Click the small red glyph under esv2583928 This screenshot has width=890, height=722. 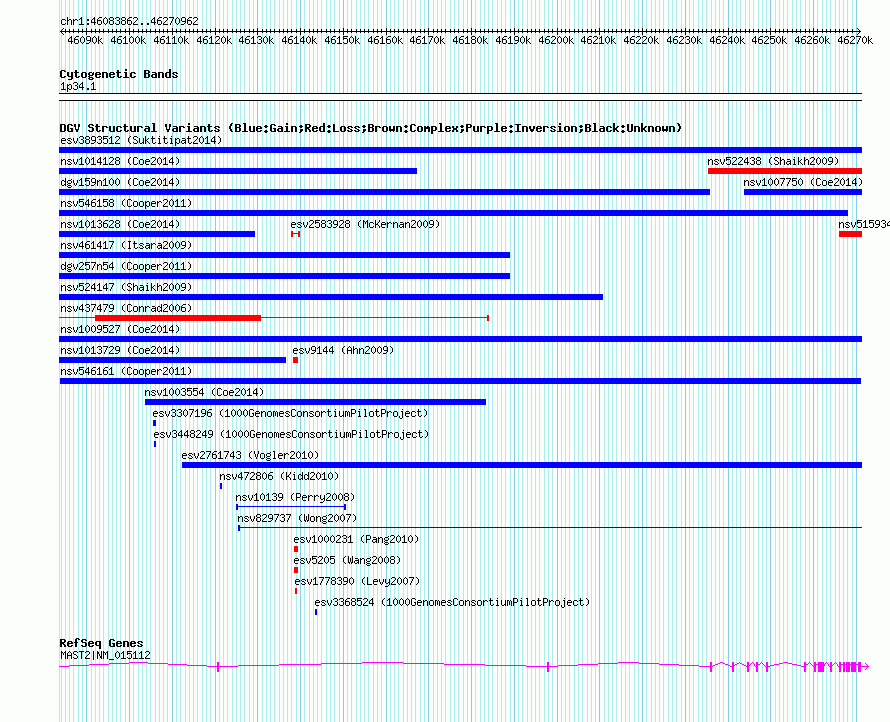[295, 234]
